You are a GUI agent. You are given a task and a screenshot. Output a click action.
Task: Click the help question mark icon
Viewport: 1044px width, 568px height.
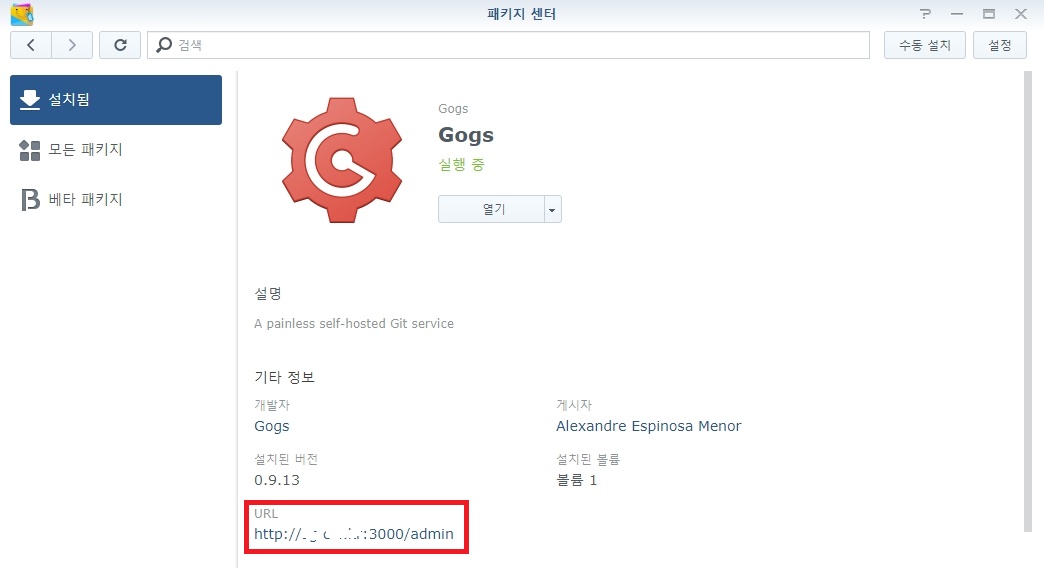[925, 13]
